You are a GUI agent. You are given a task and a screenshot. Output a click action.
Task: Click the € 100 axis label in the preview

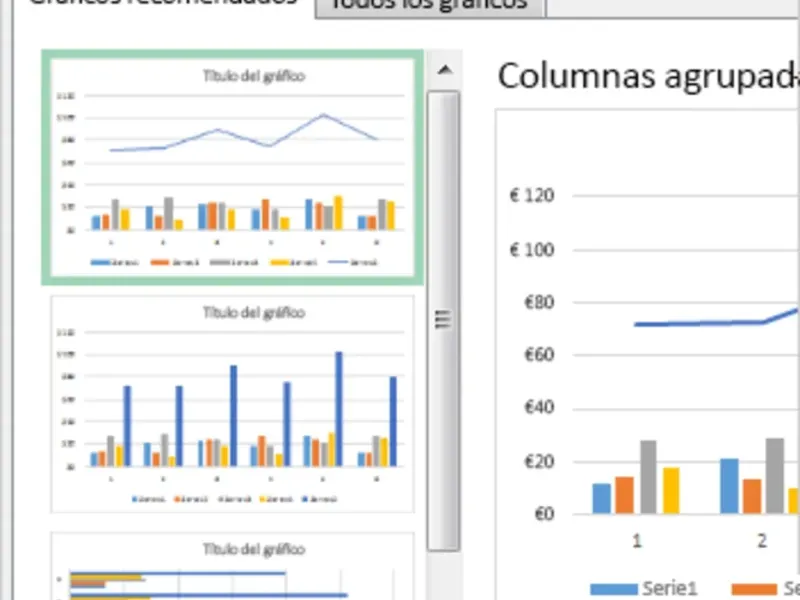tap(532, 250)
